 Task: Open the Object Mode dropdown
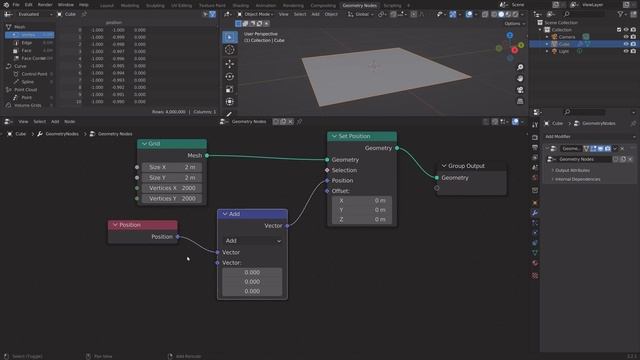pos(256,14)
